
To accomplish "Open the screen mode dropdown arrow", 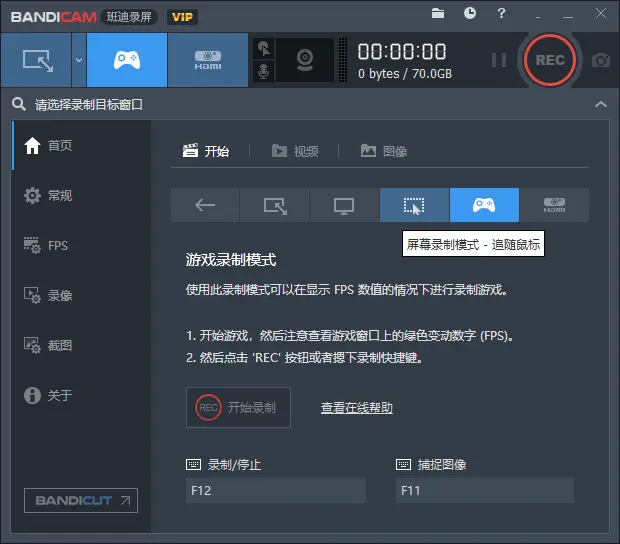I will point(79,60).
